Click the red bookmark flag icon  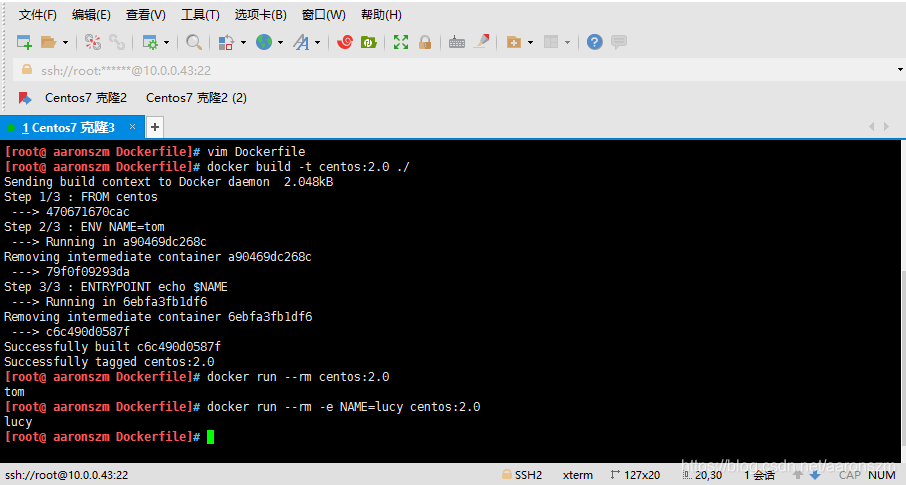pos(25,98)
